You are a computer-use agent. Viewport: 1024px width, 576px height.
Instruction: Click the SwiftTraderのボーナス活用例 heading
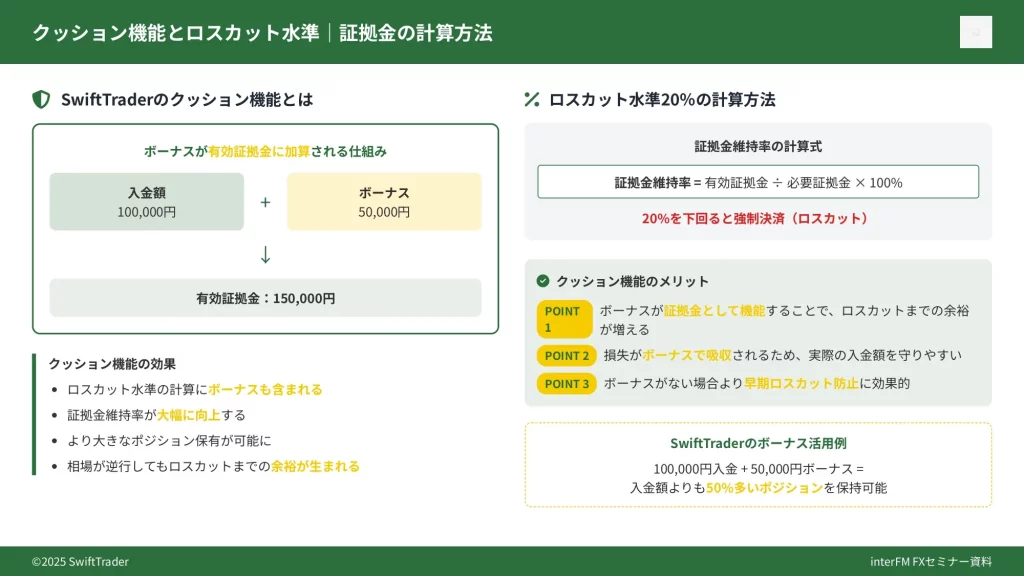click(x=758, y=443)
